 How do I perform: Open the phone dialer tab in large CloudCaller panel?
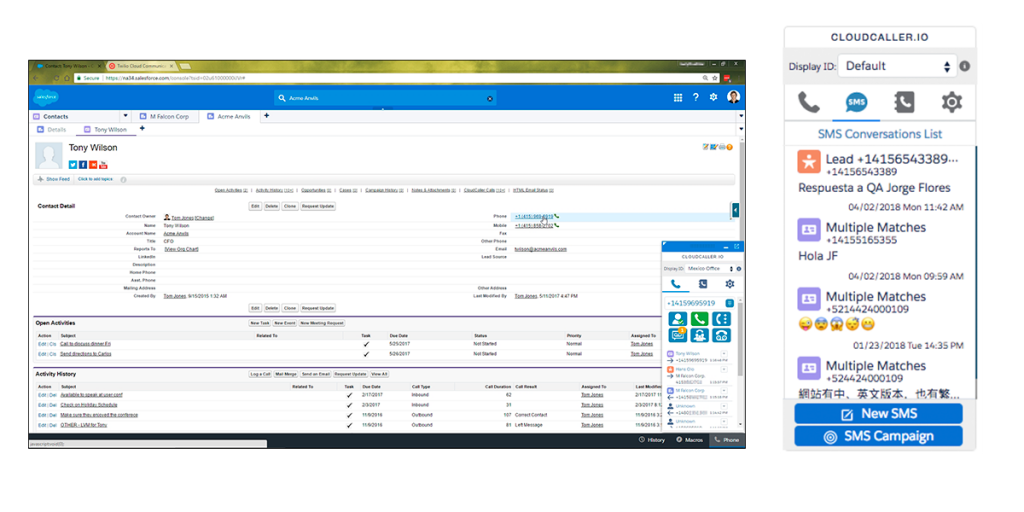tap(808, 103)
